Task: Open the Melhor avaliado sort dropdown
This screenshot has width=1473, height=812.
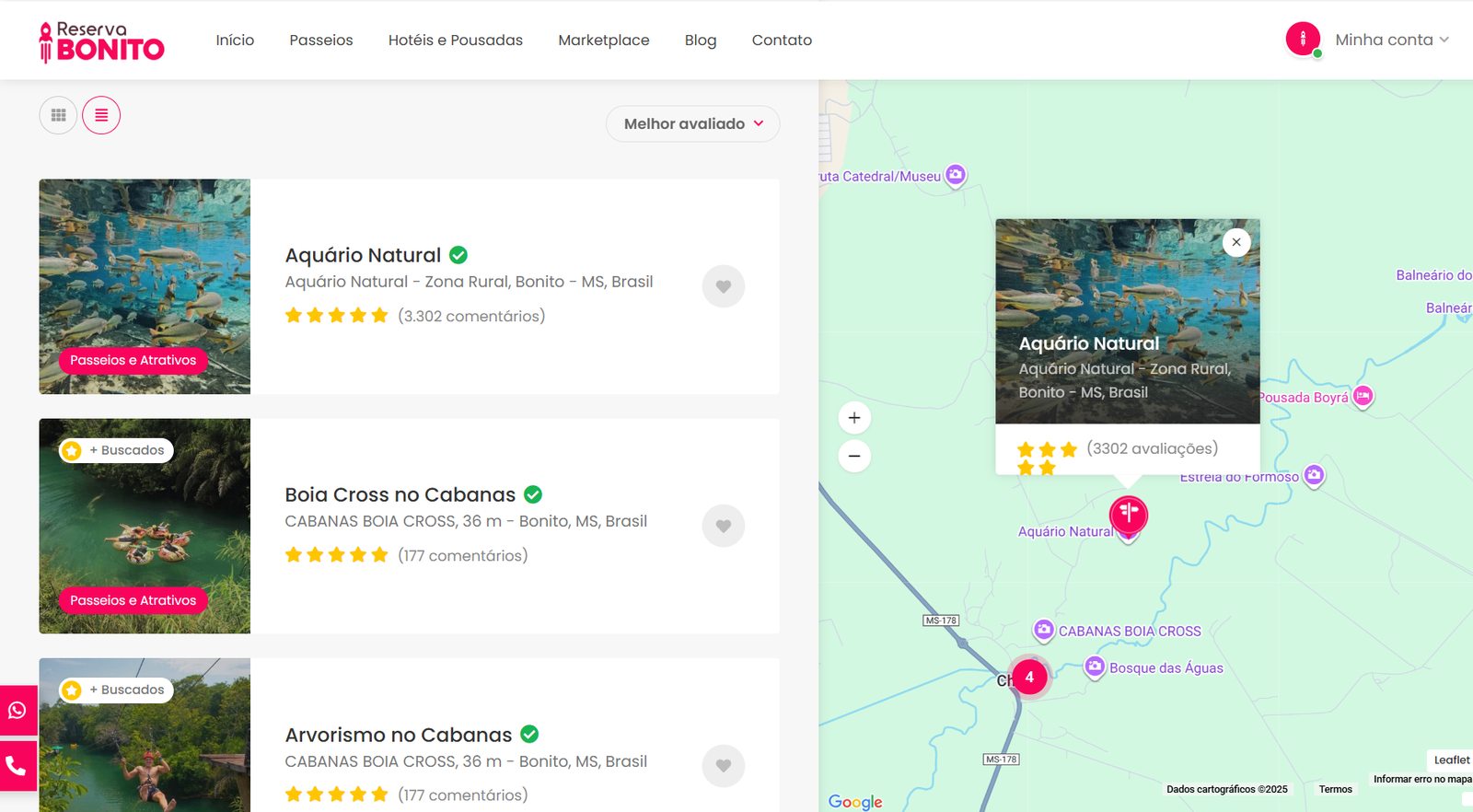Action: coord(693,123)
